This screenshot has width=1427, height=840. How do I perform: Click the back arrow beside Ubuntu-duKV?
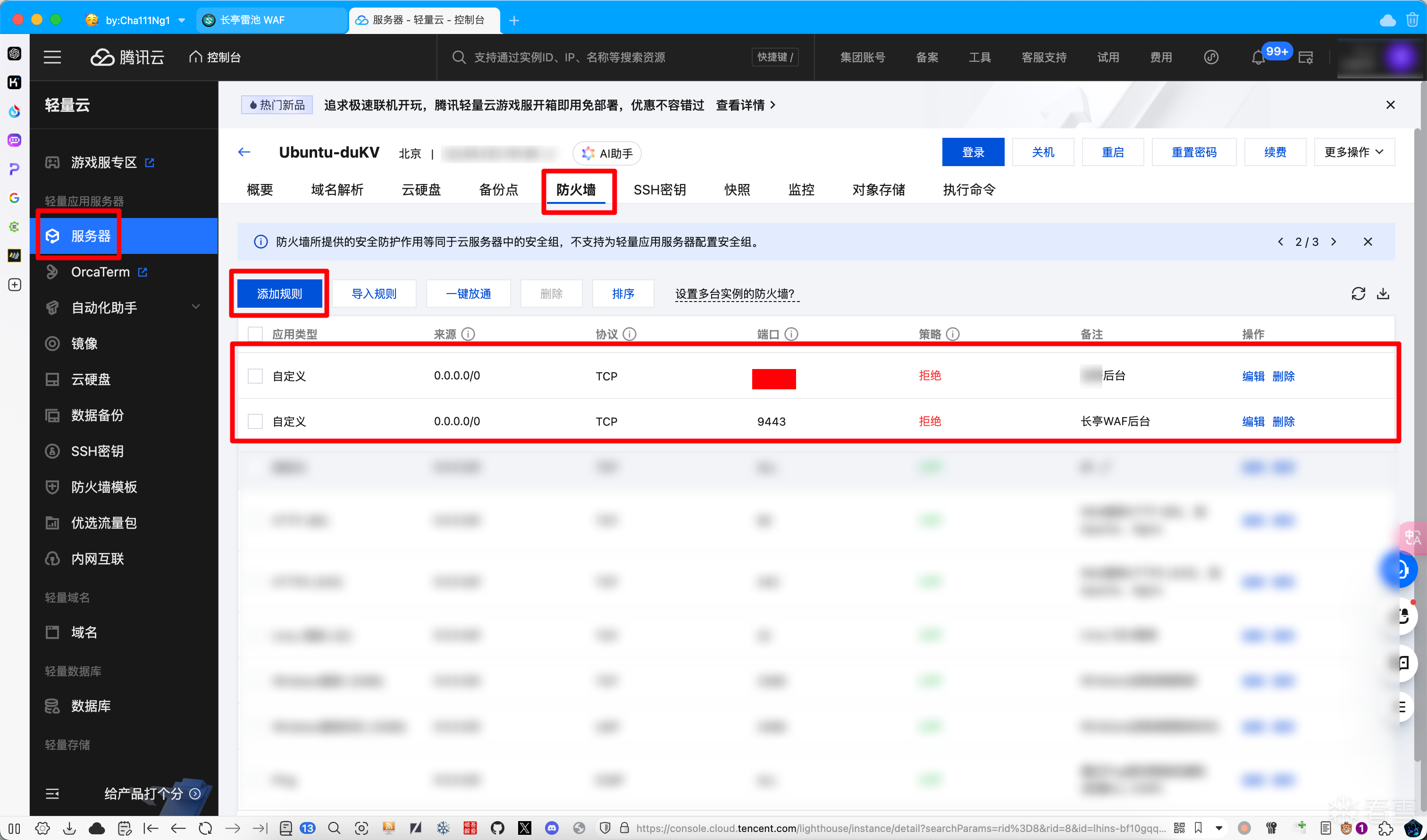[x=244, y=152]
